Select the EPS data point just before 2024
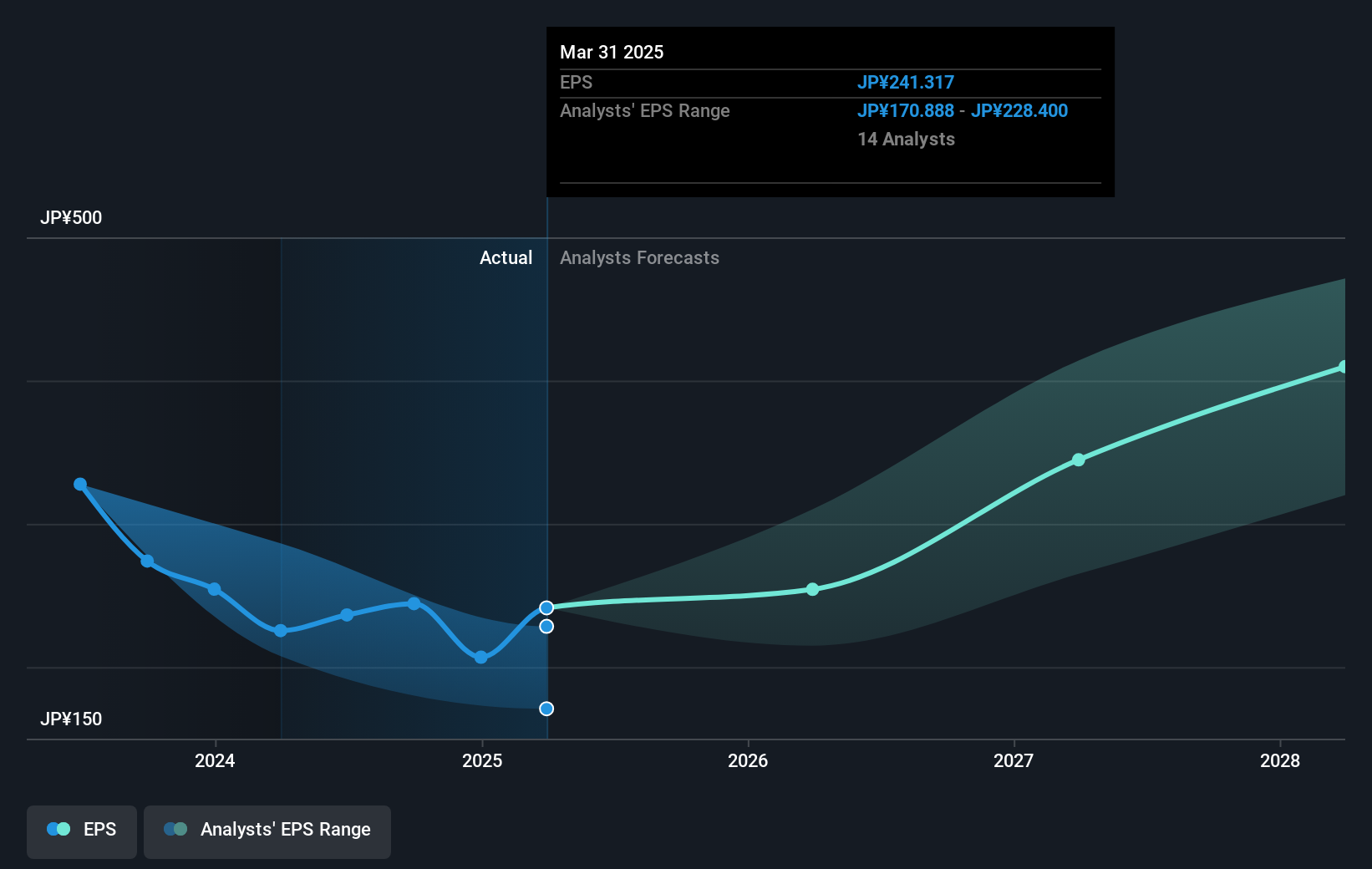Viewport: 1372px width, 869px height. coord(147,561)
